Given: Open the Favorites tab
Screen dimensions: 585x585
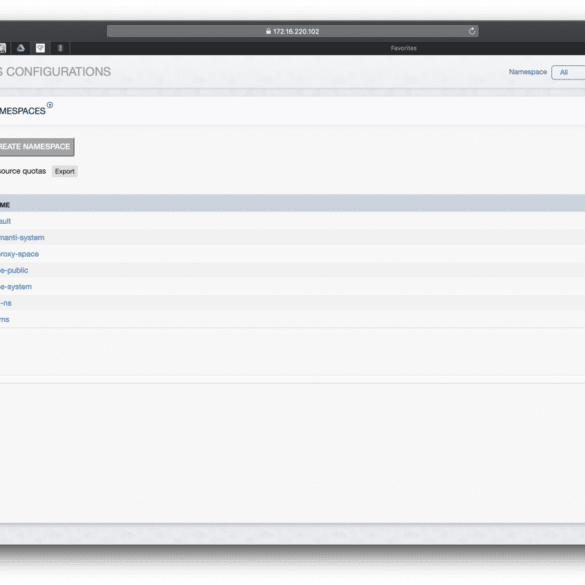Looking at the screenshot, I should pos(403,48).
